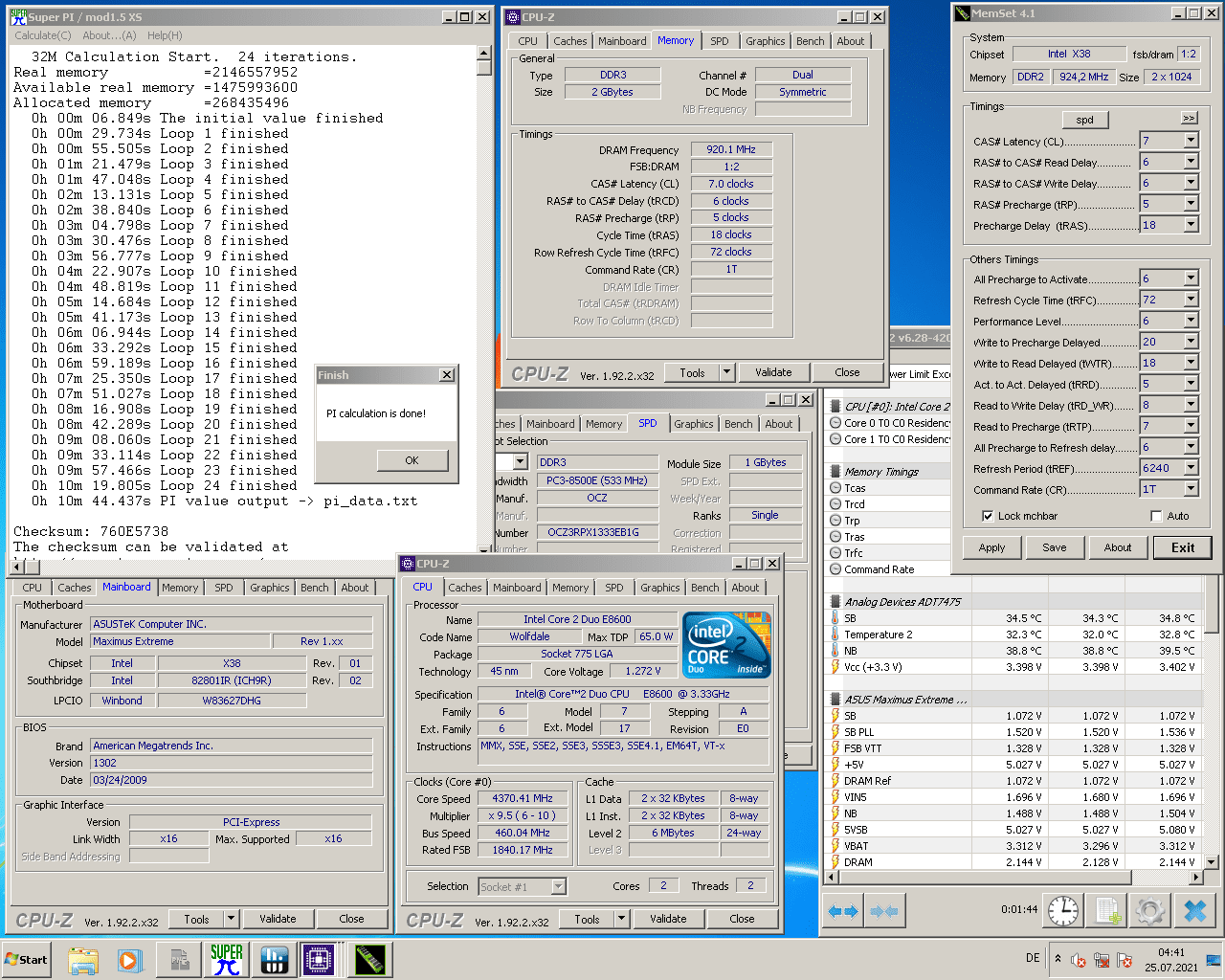The width and height of the screenshot is (1225, 980).
Task: Open the Socket #1 selection dropdown
Action: (559, 886)
